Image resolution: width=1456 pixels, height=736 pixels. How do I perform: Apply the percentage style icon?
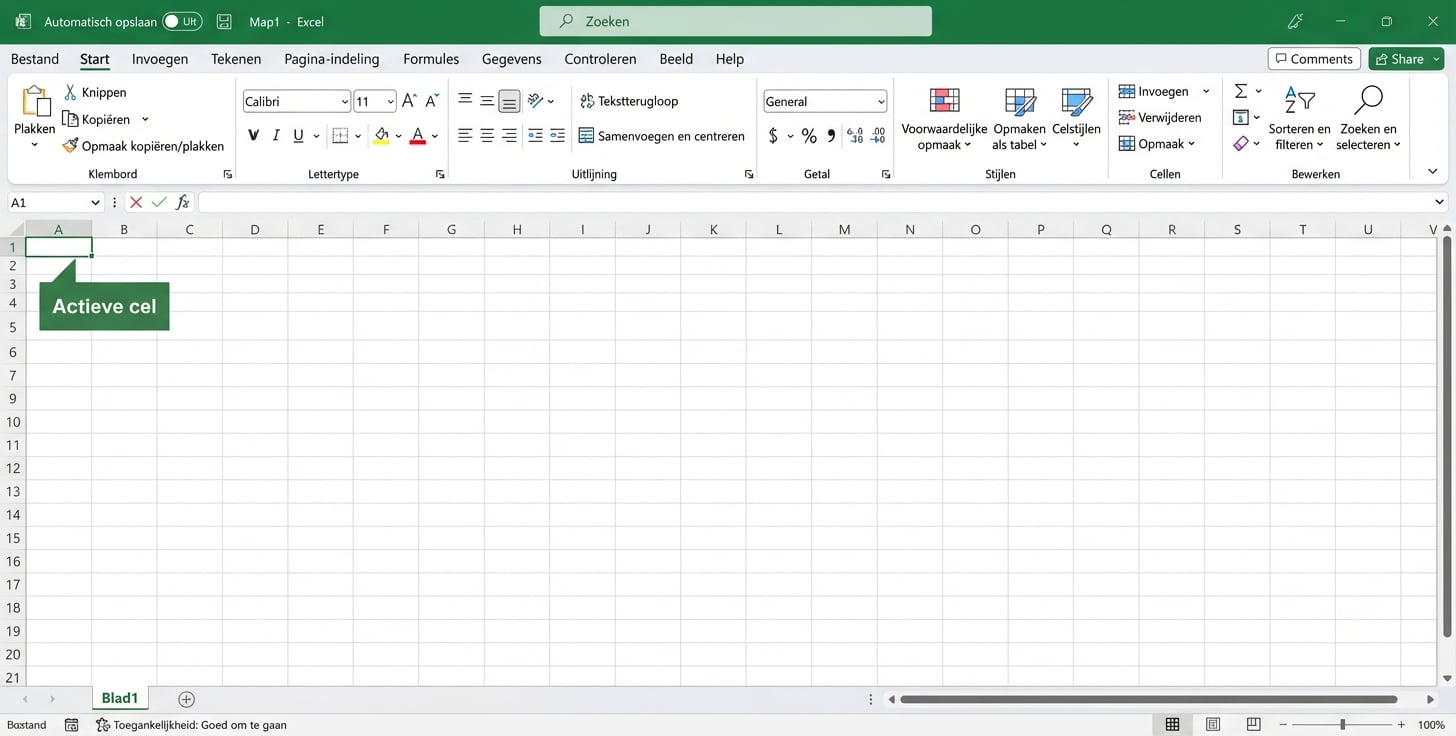point(808,135)
